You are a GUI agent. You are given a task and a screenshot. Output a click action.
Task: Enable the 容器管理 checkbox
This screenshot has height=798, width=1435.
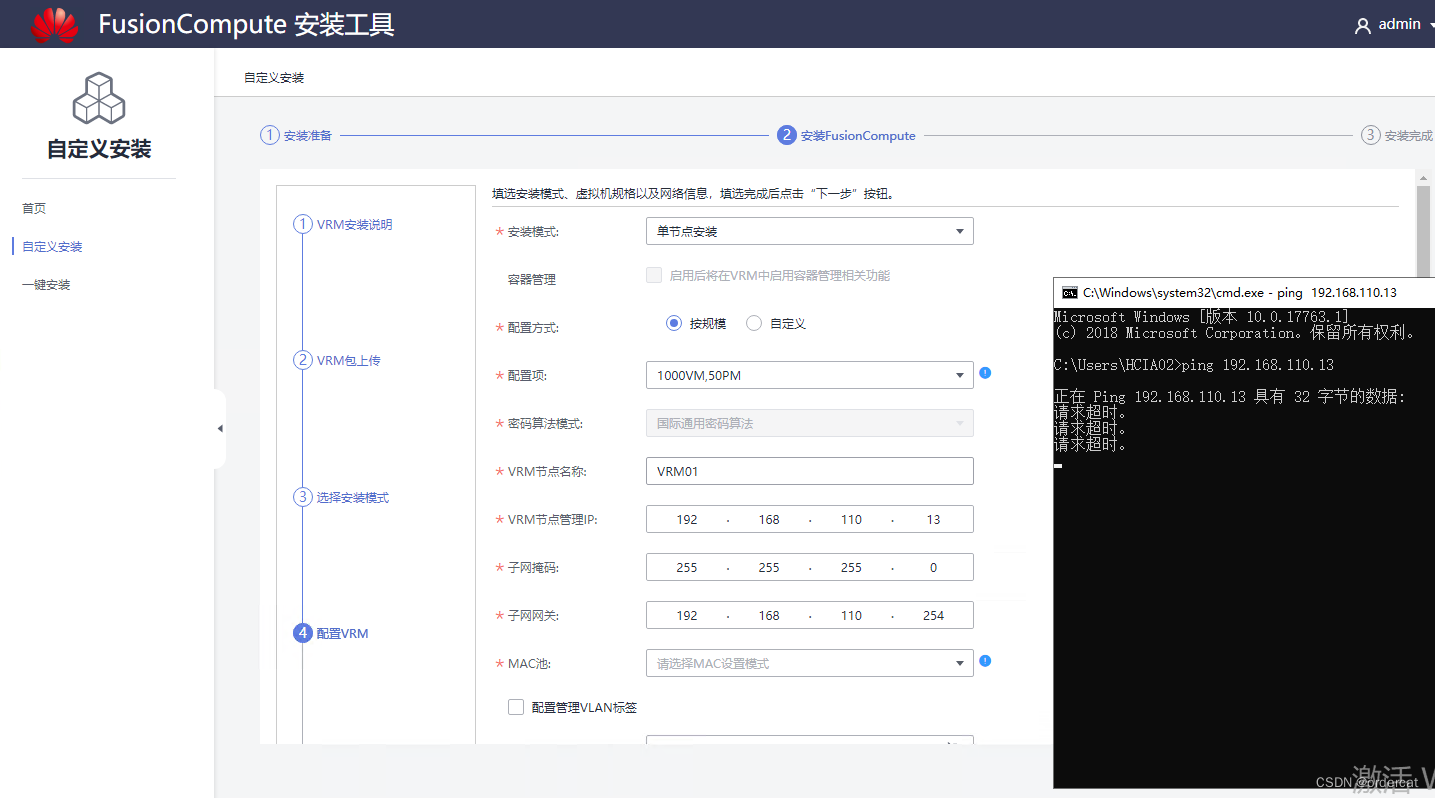click(653, 275)
